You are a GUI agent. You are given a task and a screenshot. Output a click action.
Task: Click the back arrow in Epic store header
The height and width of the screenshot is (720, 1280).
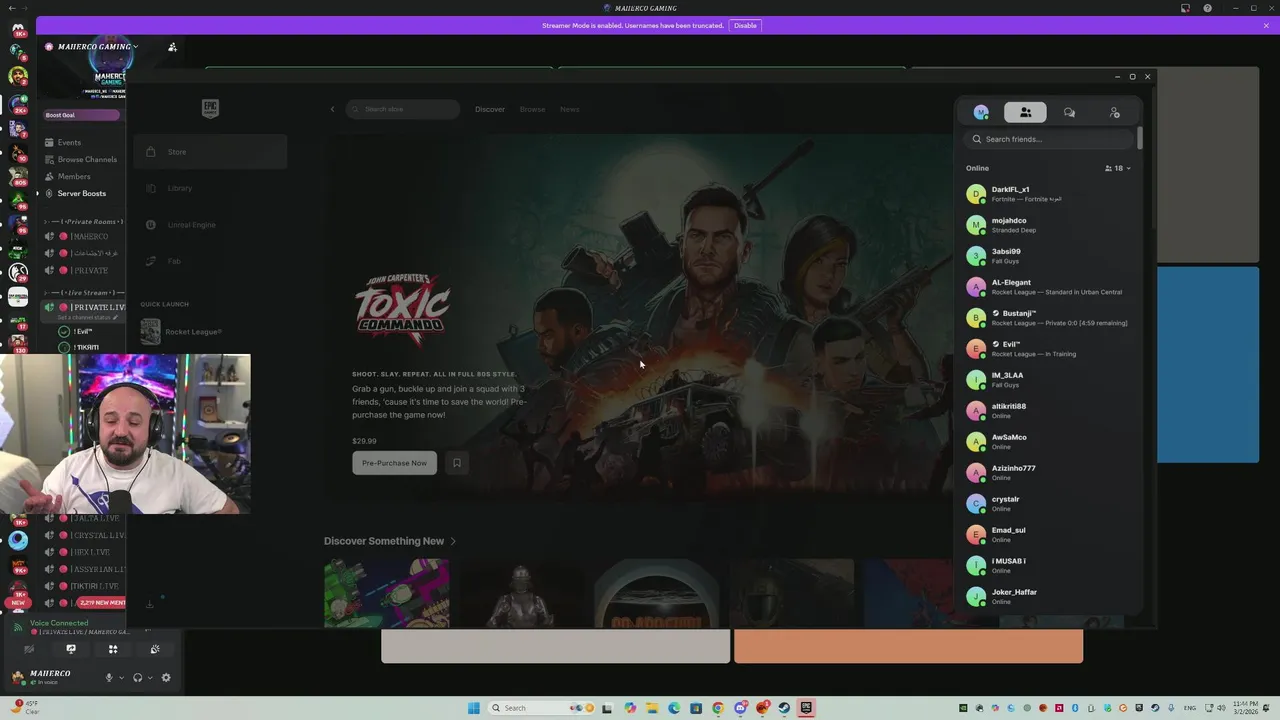[x=333, y=109]
